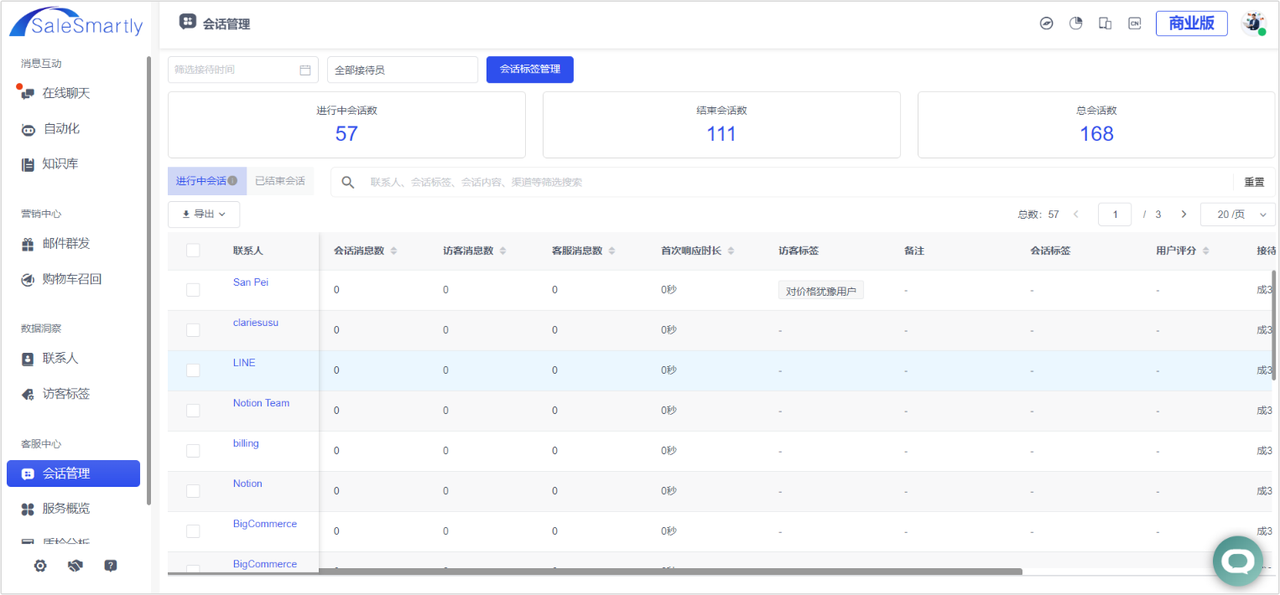The width and height of the screenshot is (1280, 595).
Task: Click the compass icon in top header
Action: pyautogui.click(x=1047, y=23)
